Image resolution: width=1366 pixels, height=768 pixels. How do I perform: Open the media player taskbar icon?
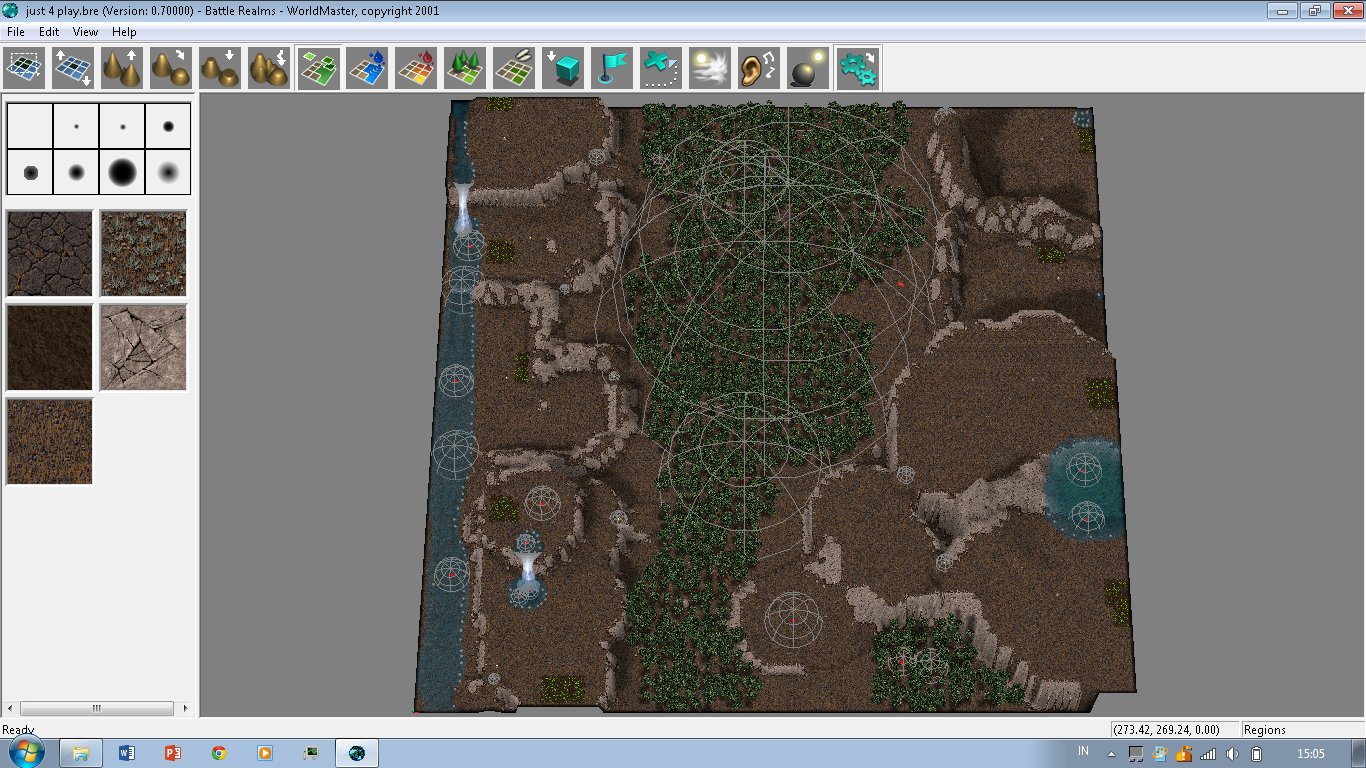tap(264, 753)
